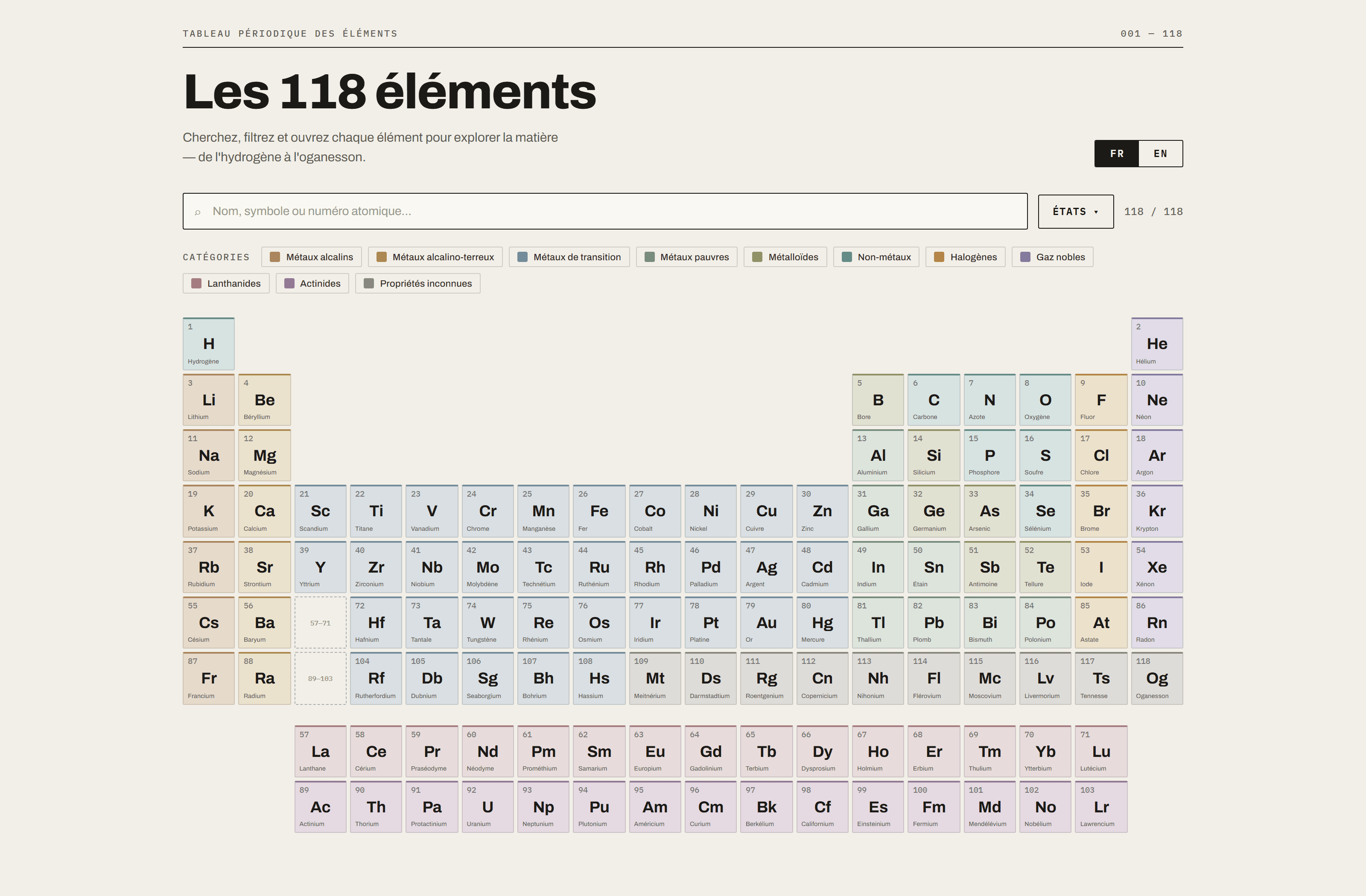Focus the name, symbol or atomic number search field
Screen dimensions: 1366x896
[x=605, y=211]
